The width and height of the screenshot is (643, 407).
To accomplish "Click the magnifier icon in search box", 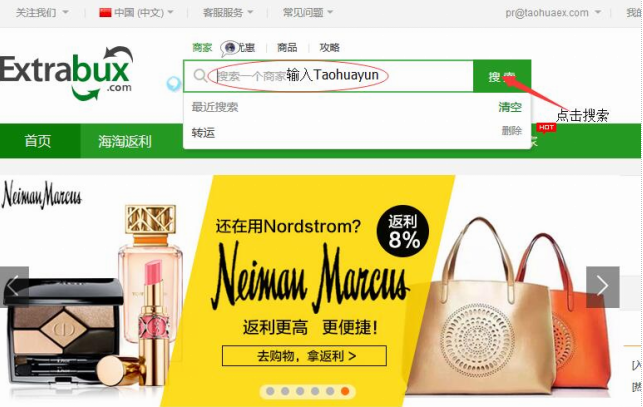I will point(200,75).
